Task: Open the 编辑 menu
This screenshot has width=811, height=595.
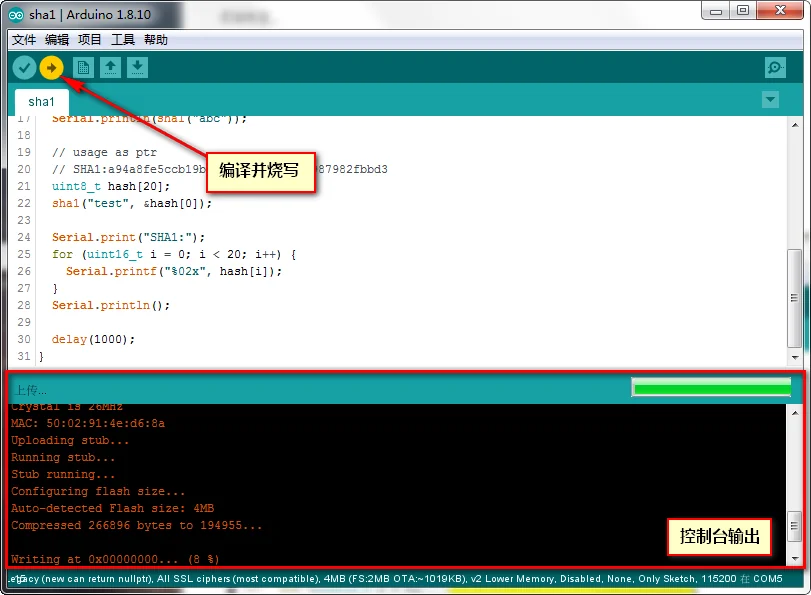Action: [x=57, y=40]
